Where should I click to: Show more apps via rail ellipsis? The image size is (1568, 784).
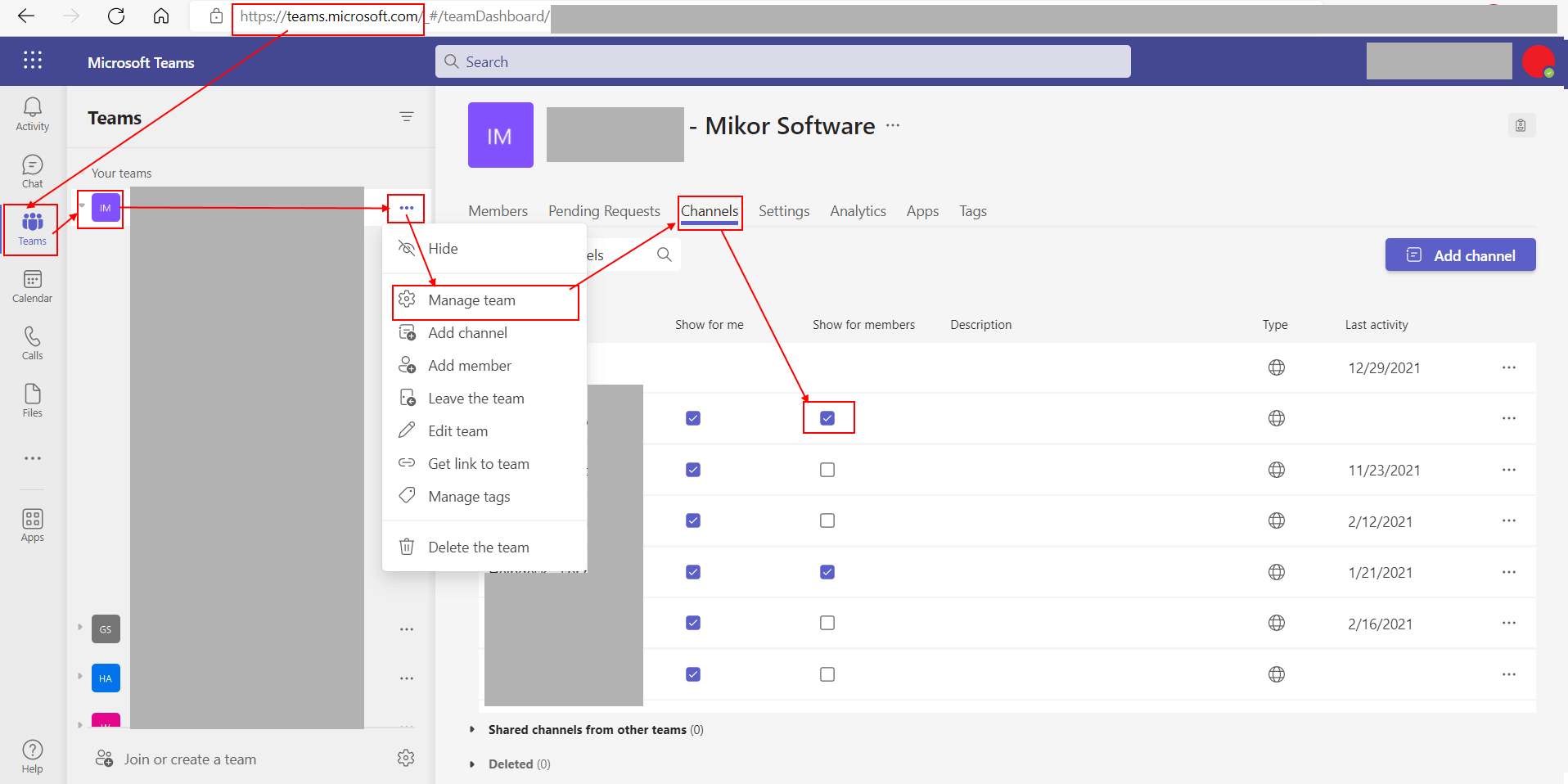tap(33, 458)
